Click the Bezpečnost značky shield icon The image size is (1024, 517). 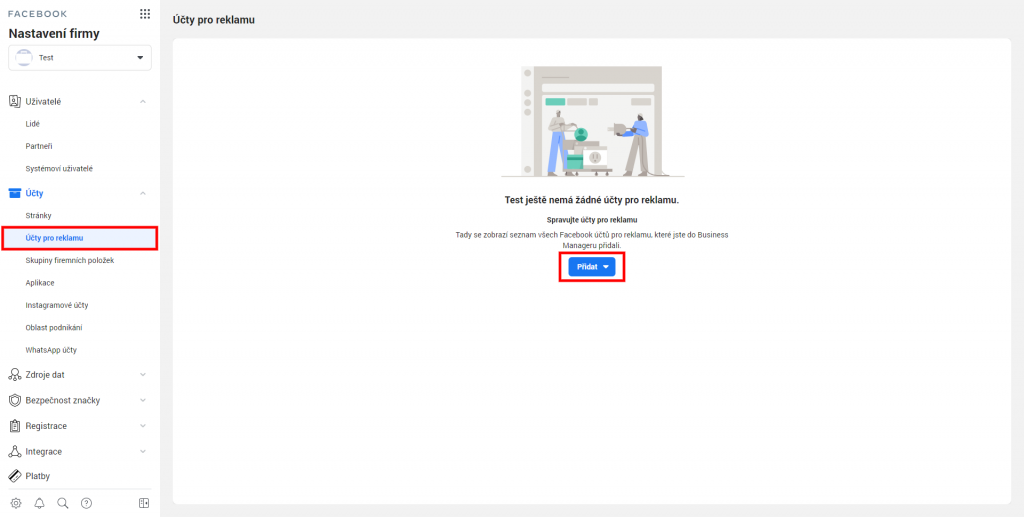[x=15, y=400]
